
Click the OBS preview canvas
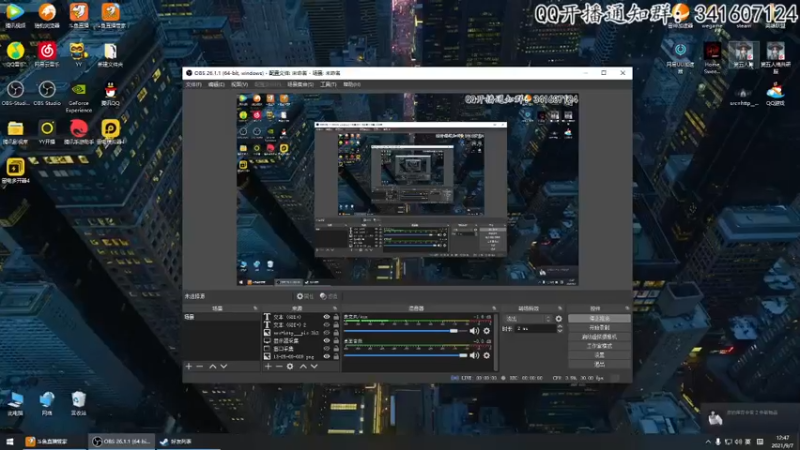(x=407, y=189)
